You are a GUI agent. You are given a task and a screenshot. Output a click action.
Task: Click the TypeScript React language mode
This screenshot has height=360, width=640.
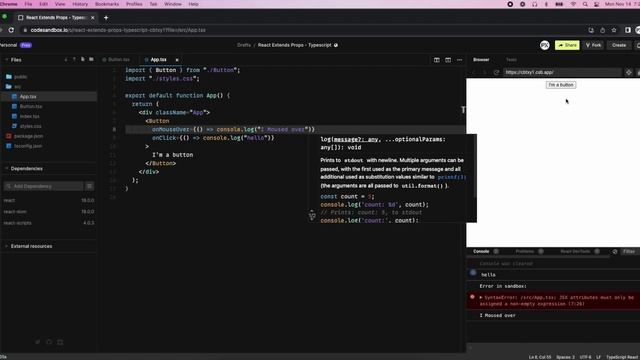(x=622, y=357)
